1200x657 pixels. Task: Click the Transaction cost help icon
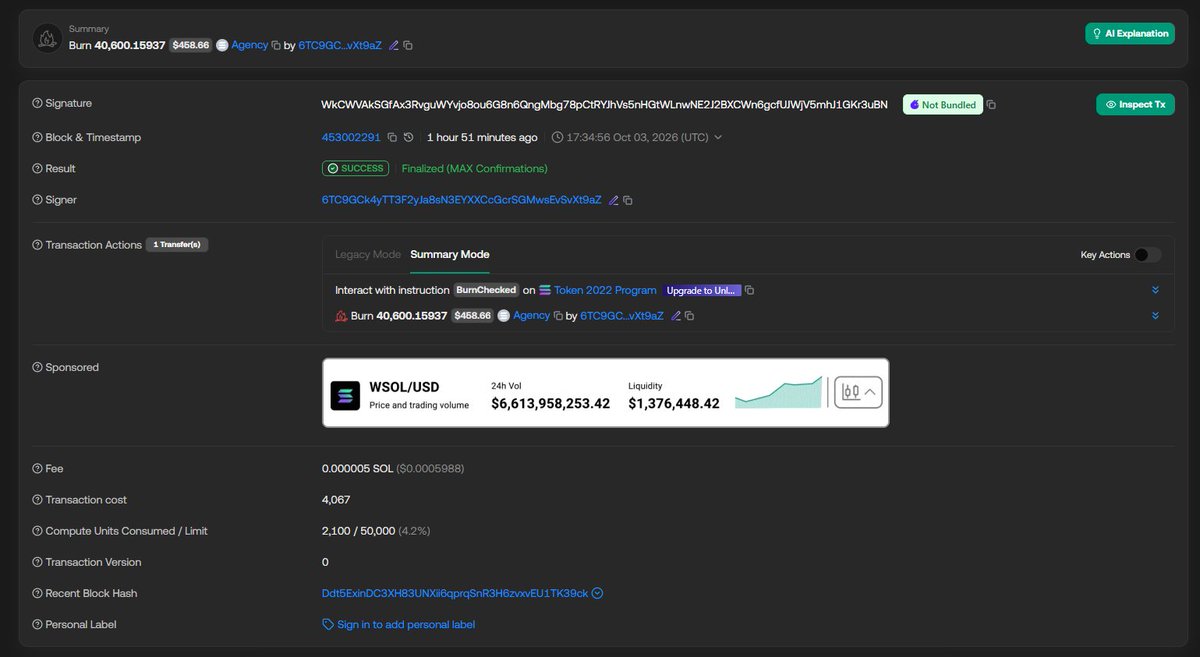point(37,499)
